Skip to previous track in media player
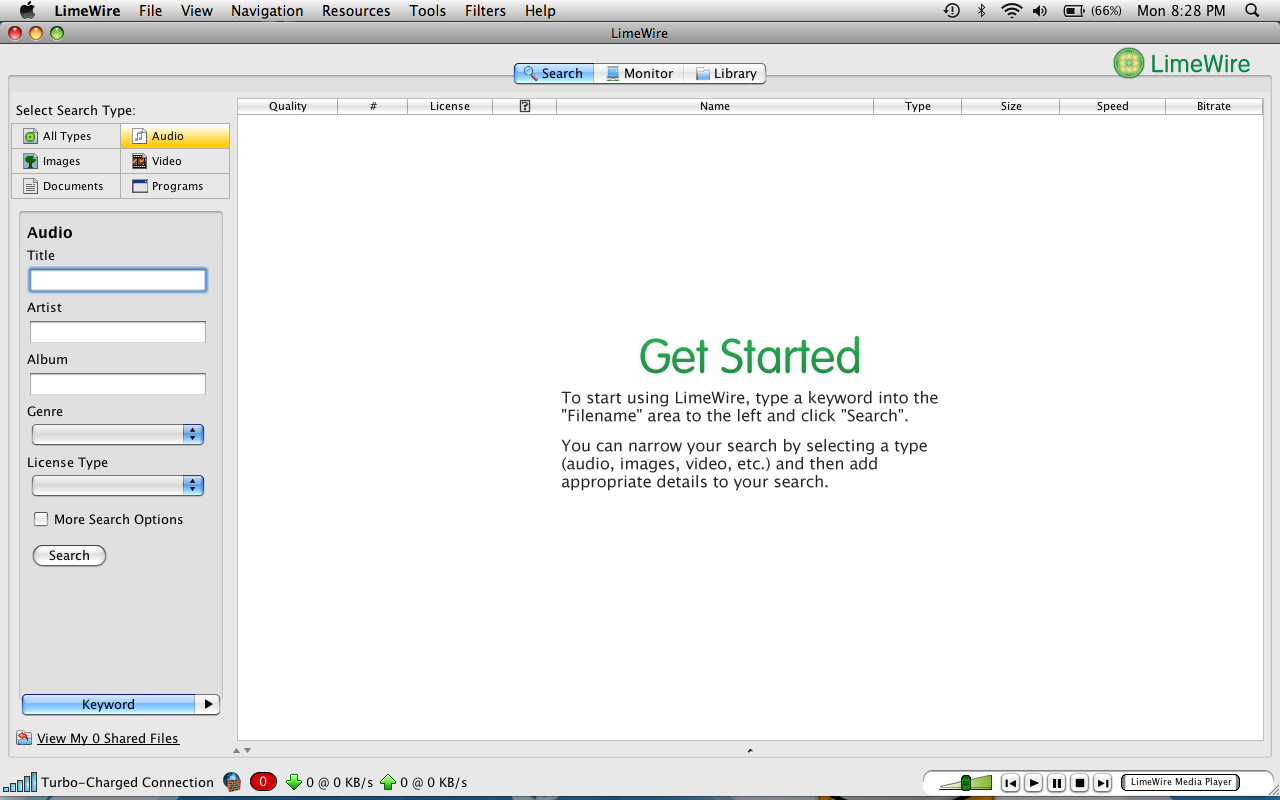1280x800 pixels. (x=1010, y=783)
